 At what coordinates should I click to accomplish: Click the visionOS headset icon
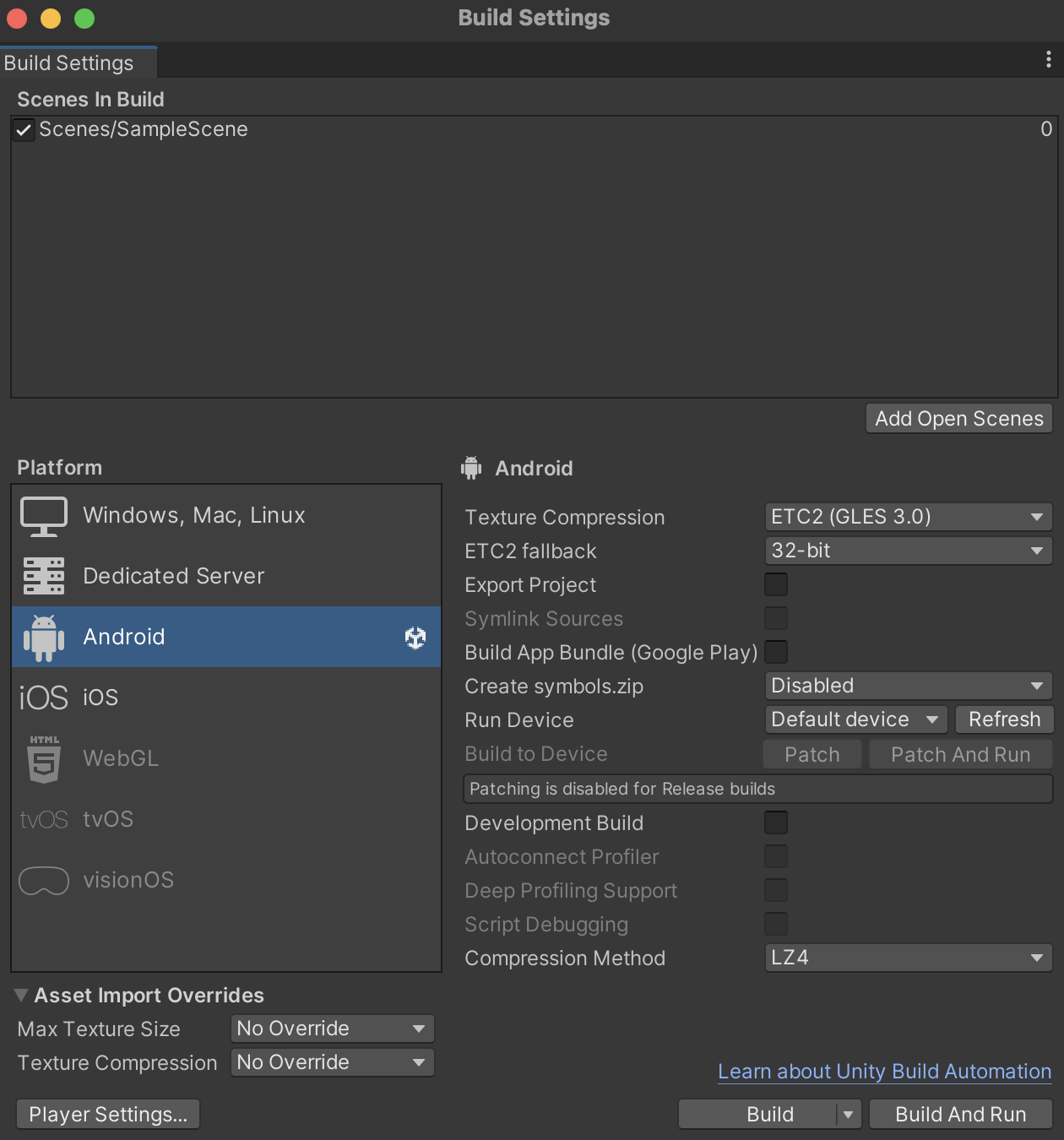(x=44, y=881)
